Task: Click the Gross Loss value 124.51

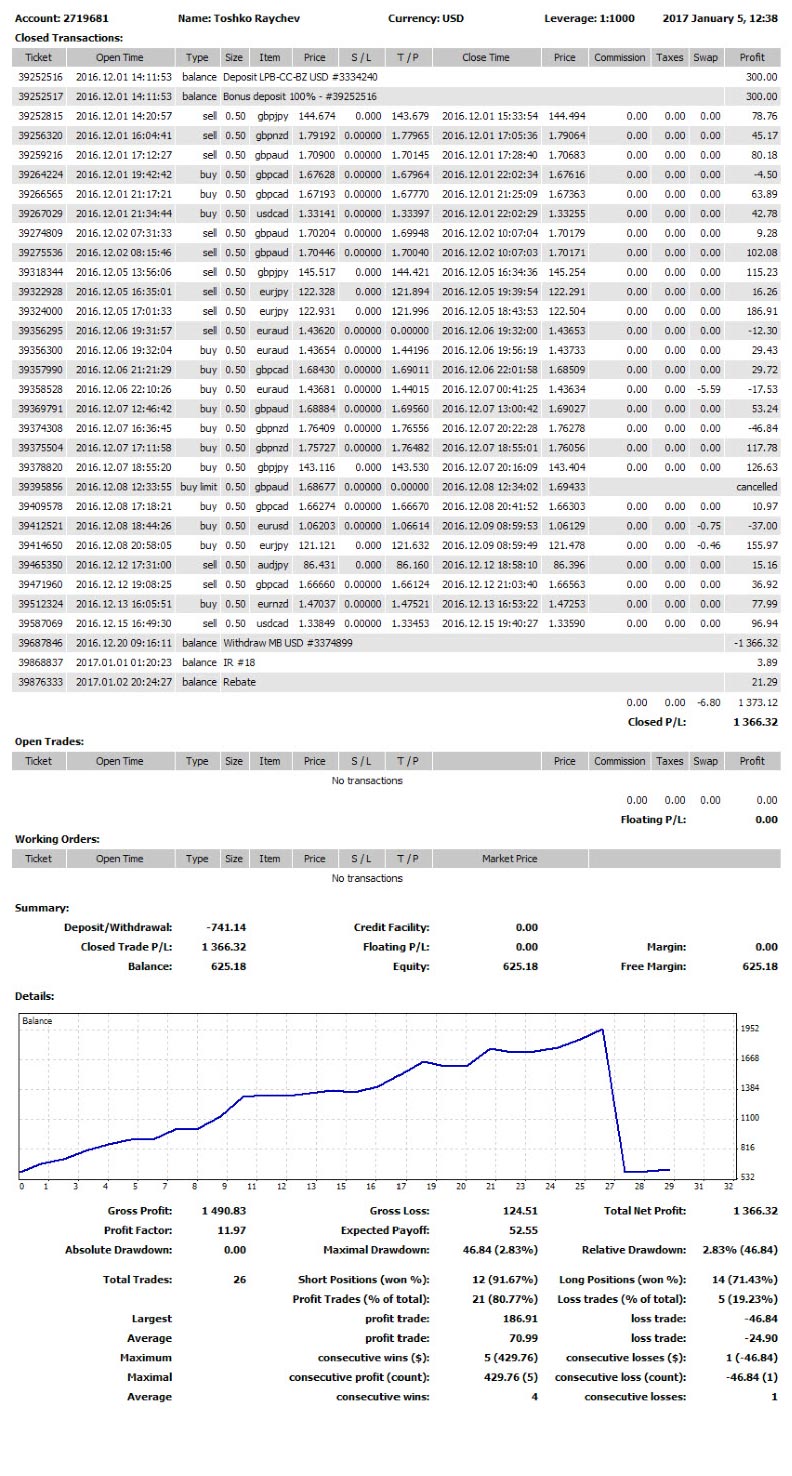Action: (521, 1210)
